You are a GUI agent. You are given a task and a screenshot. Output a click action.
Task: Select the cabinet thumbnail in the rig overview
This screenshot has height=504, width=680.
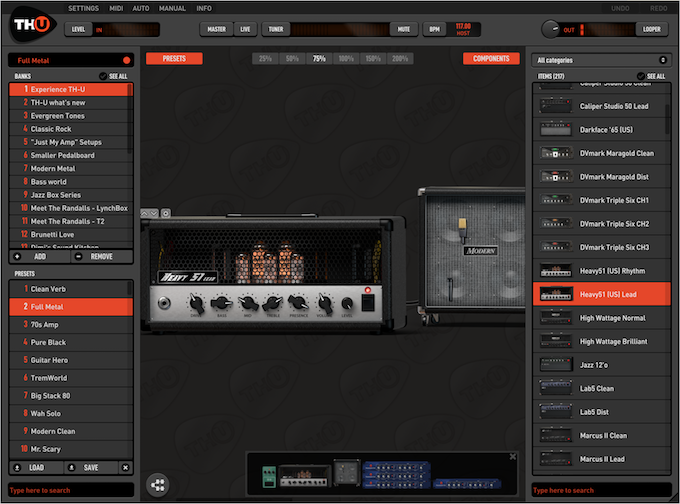click(347, 472)
